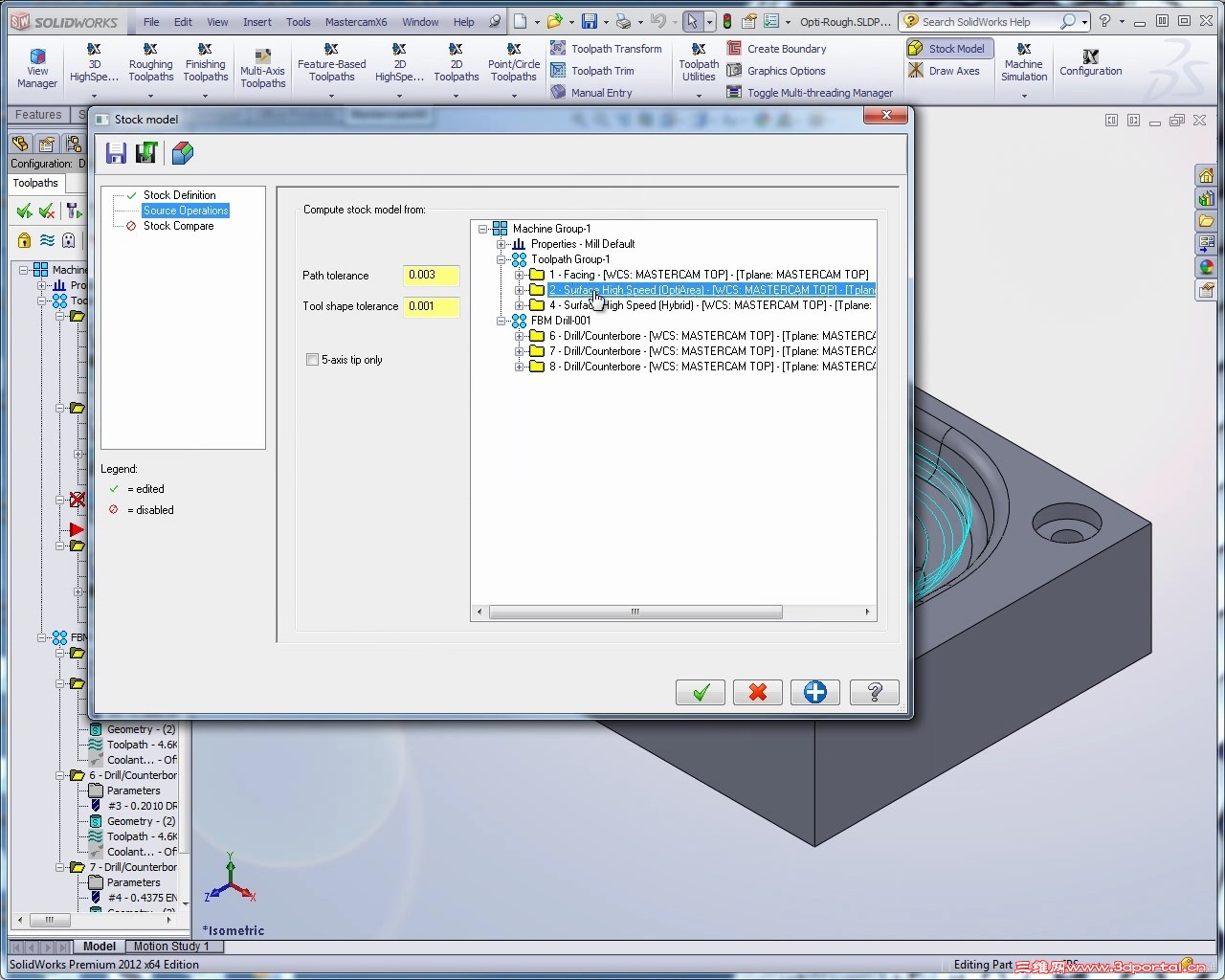The width and height of the screenshot is (1225, 980).
Task: Open 3D HighSpeed toolpaths
Action: click(x=94, y=65)
